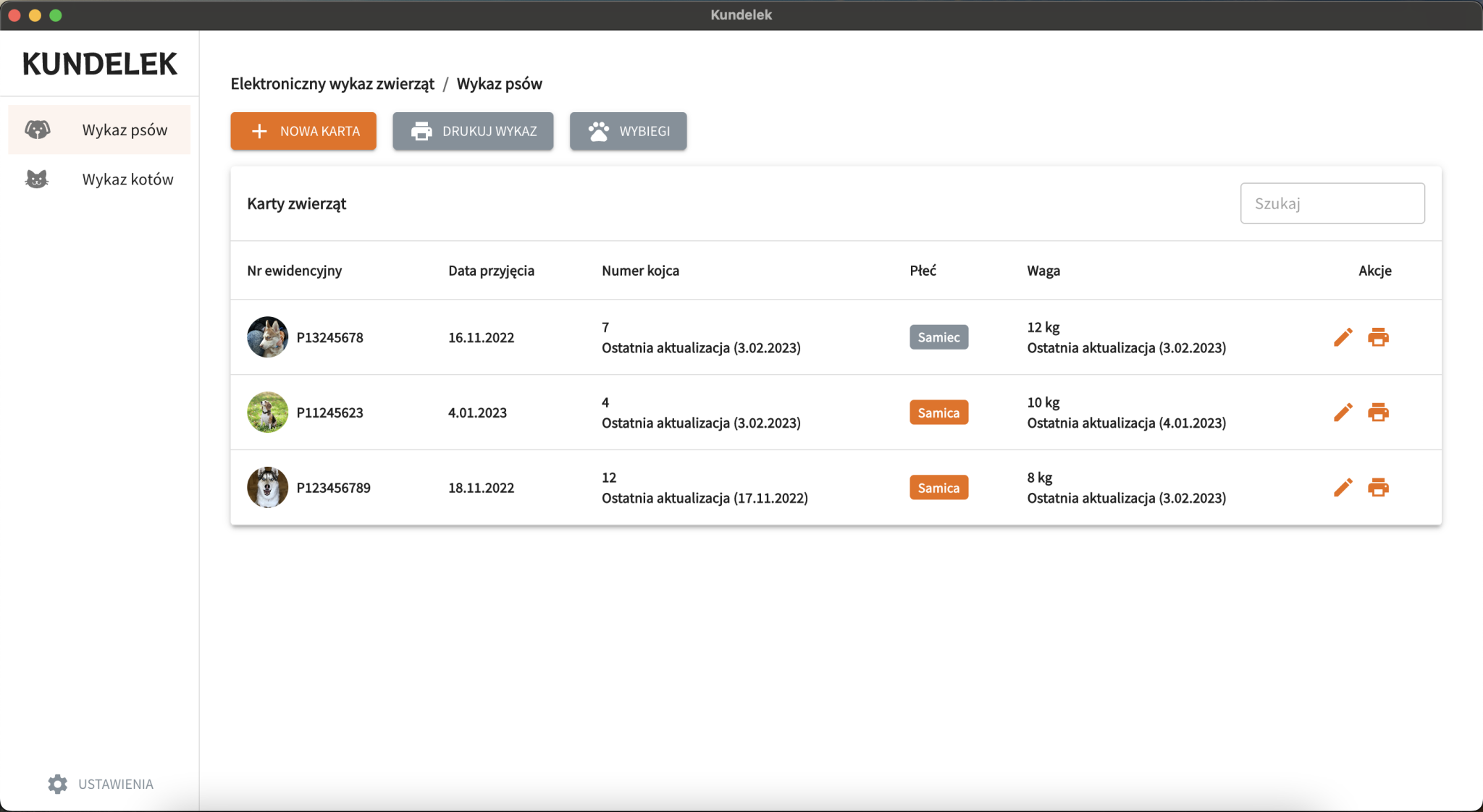Click weight value 8 kg
This screenshot has width=1483, height=812.
[1039, 478]
